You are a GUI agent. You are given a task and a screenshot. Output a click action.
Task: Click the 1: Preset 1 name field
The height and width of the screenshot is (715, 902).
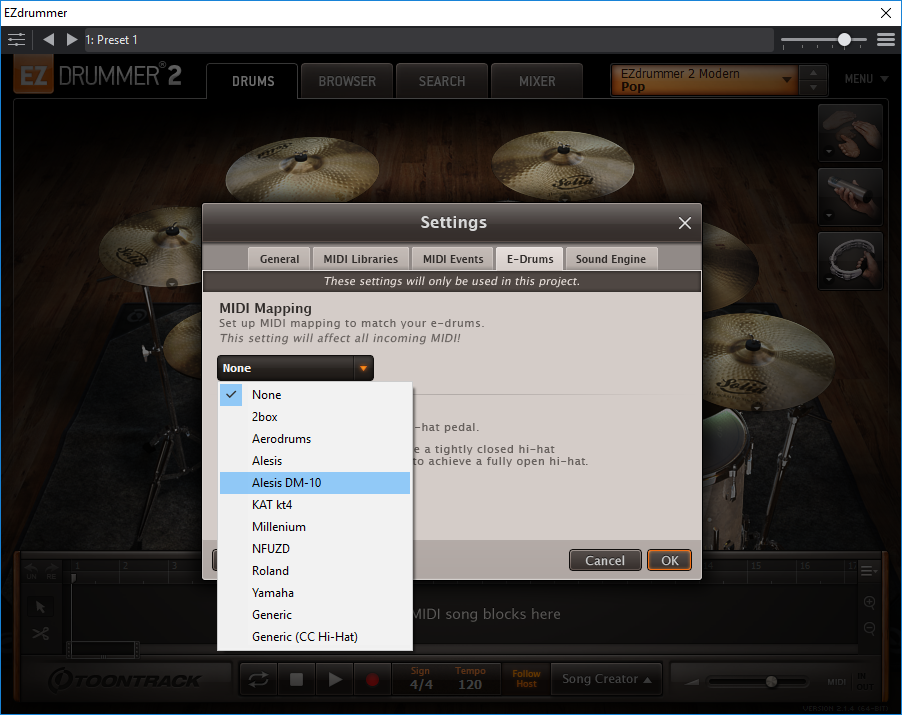coord(429,40)
